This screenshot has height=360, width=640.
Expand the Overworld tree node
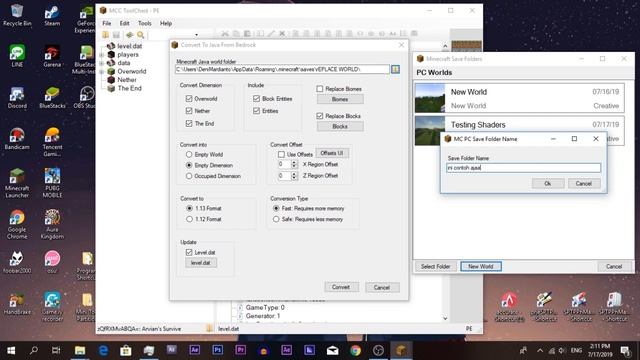(x=102, y=71)
